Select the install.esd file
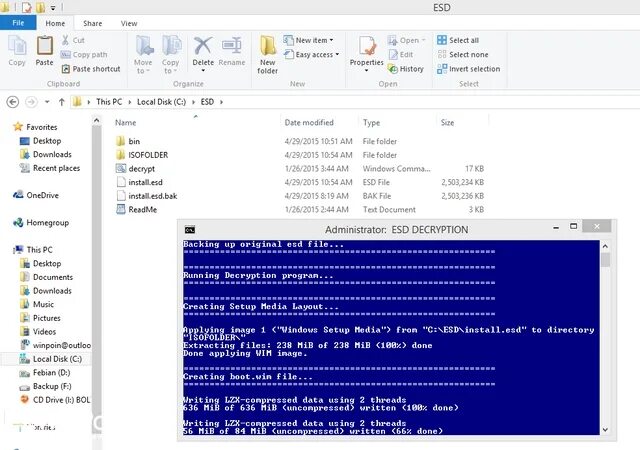Viewport: 640px width, 450px height. [x=139, y=182]
